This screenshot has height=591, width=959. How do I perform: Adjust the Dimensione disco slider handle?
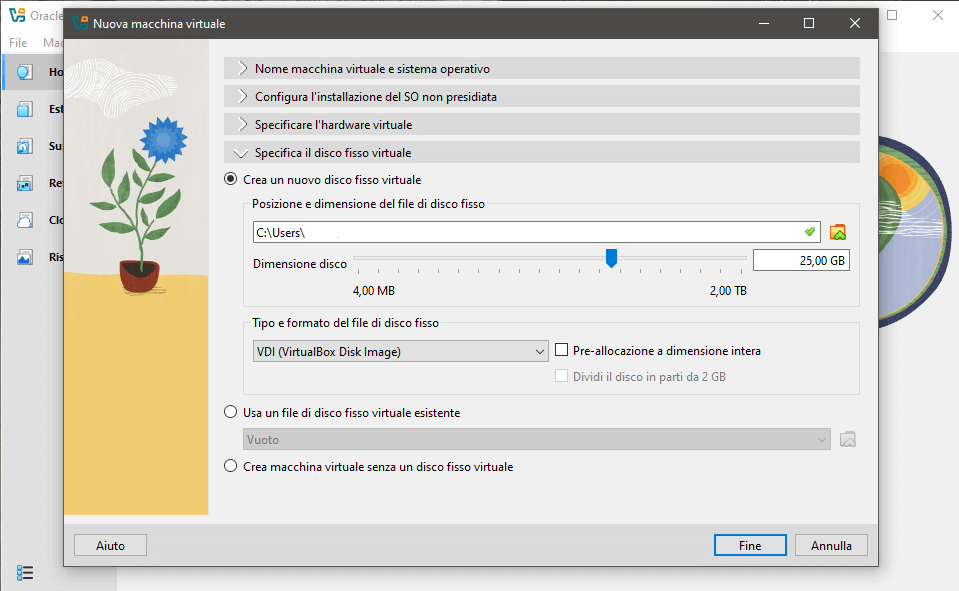point(612,258)
